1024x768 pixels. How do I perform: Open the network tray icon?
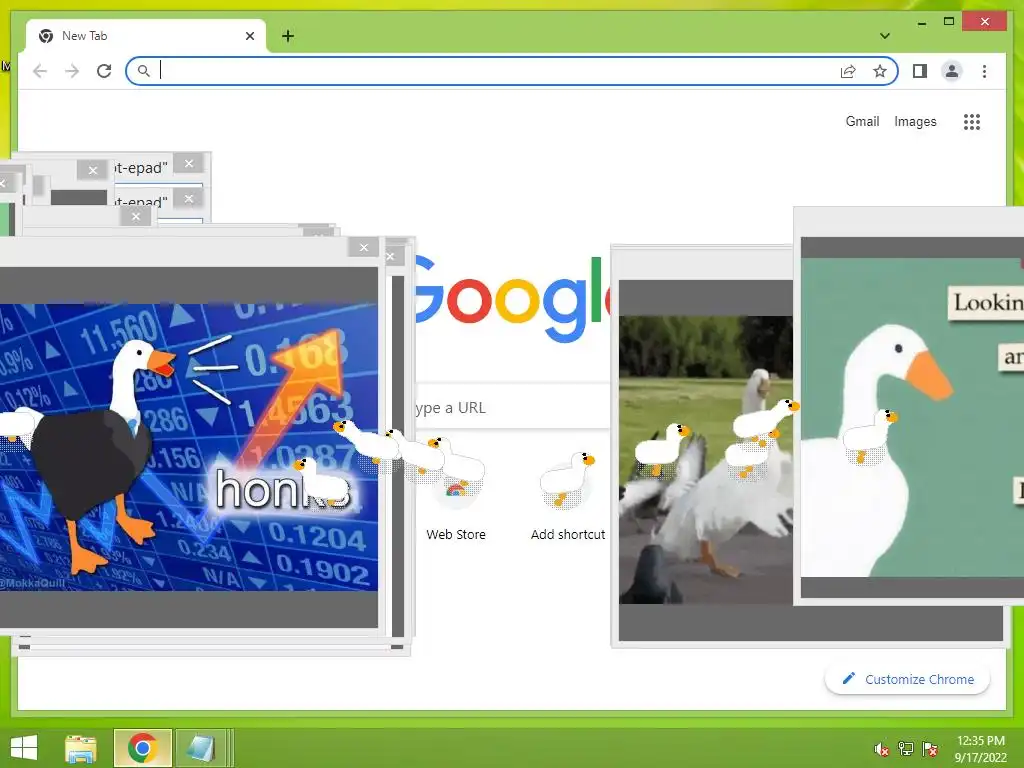[906, 749]
